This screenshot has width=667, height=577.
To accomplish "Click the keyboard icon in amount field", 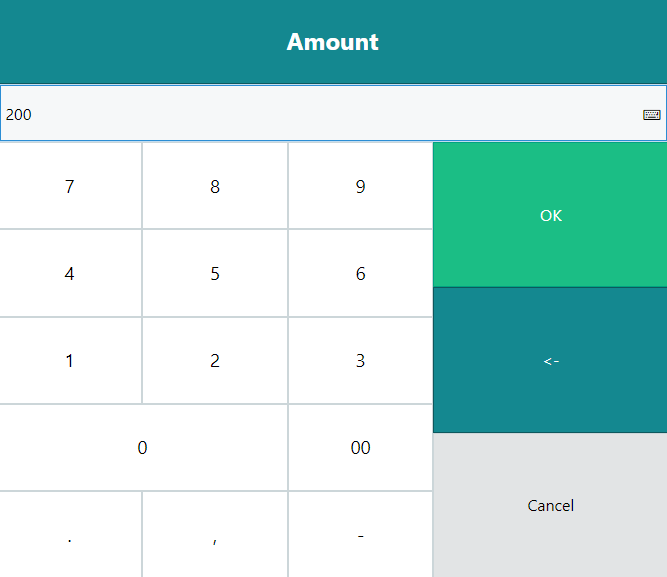I will (x=651, y=115).
